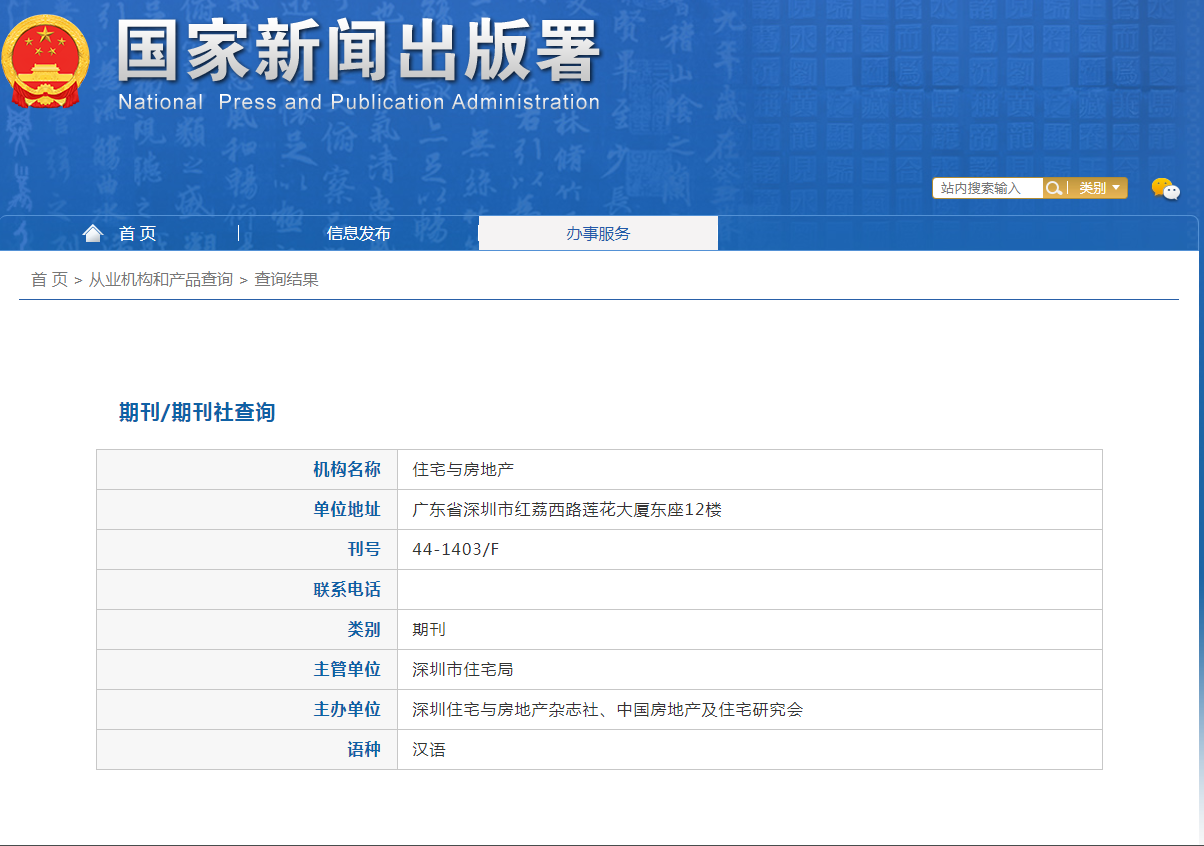The image size is (1204, 846).
Task: Select the 办事服务 navigation tab
Action: click(598, 233)
